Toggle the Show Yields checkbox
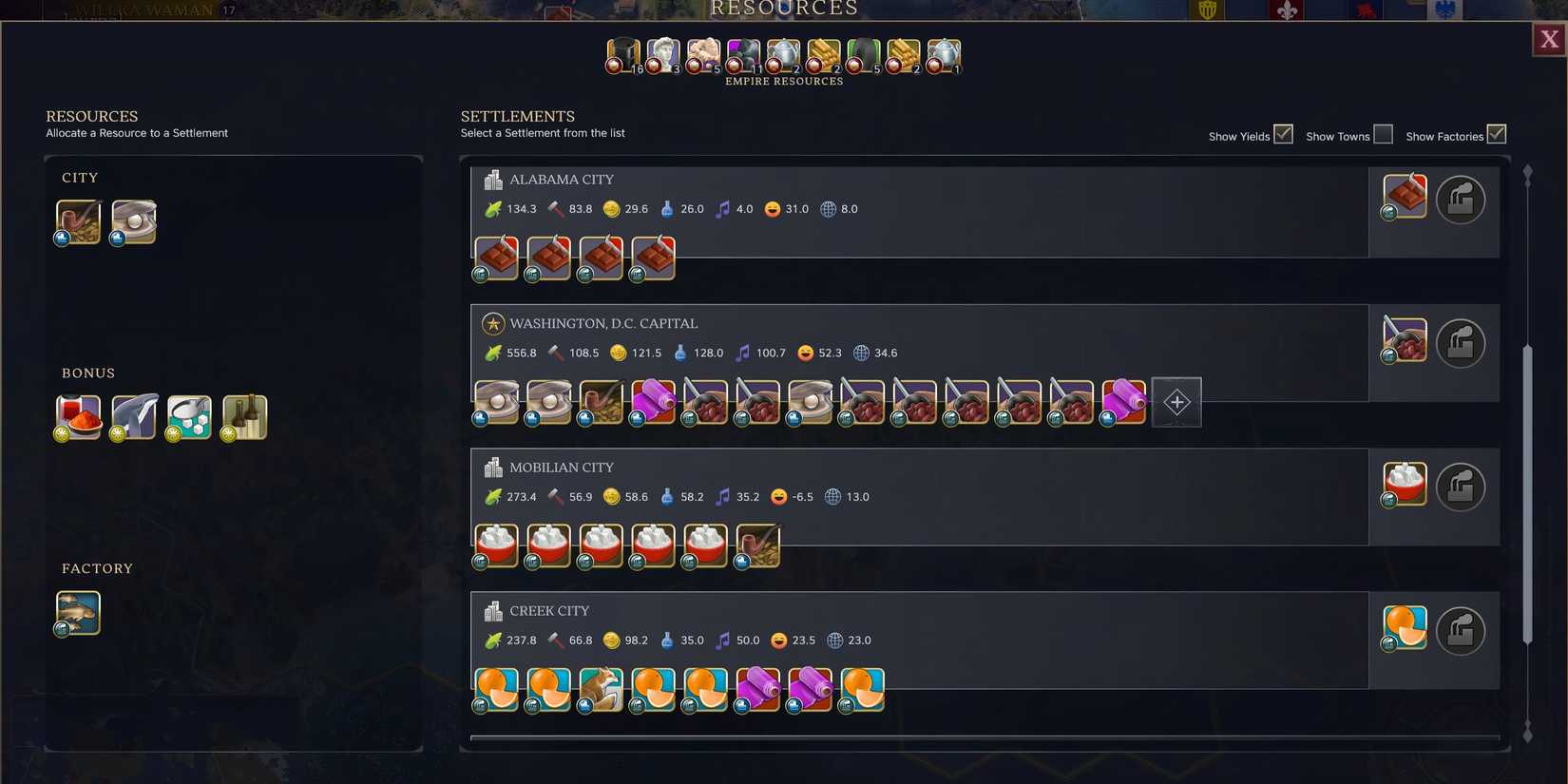The height and width of the screenshot is (784, 1568). (x=1283, y=134)
